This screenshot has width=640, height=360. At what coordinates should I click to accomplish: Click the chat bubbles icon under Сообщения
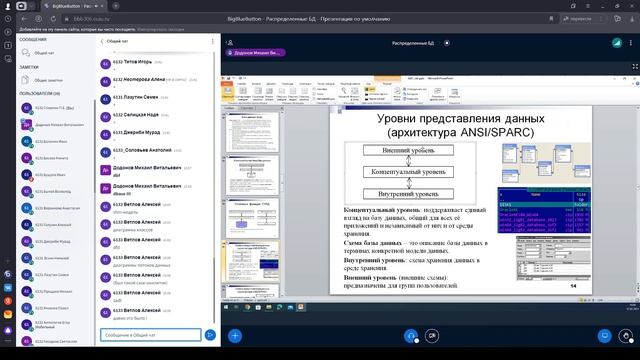click(26, 53)
